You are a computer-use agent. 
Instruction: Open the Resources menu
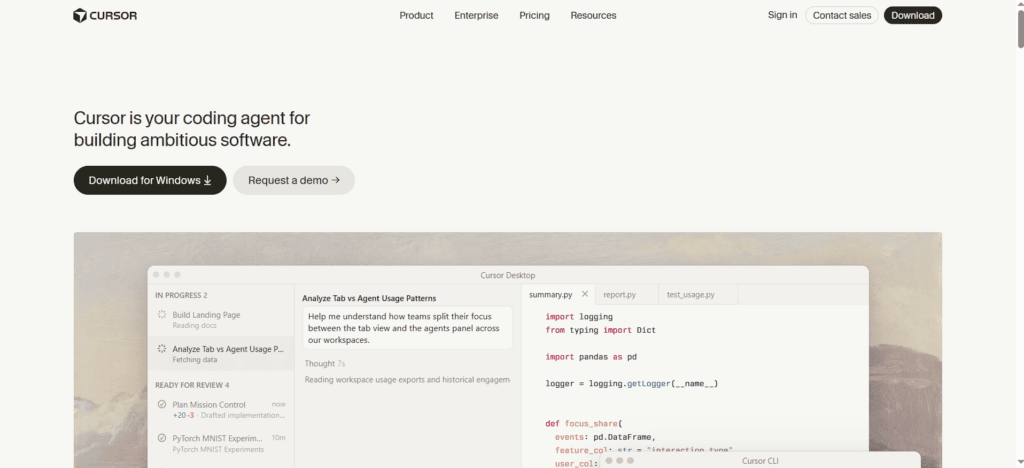[593, 15]
